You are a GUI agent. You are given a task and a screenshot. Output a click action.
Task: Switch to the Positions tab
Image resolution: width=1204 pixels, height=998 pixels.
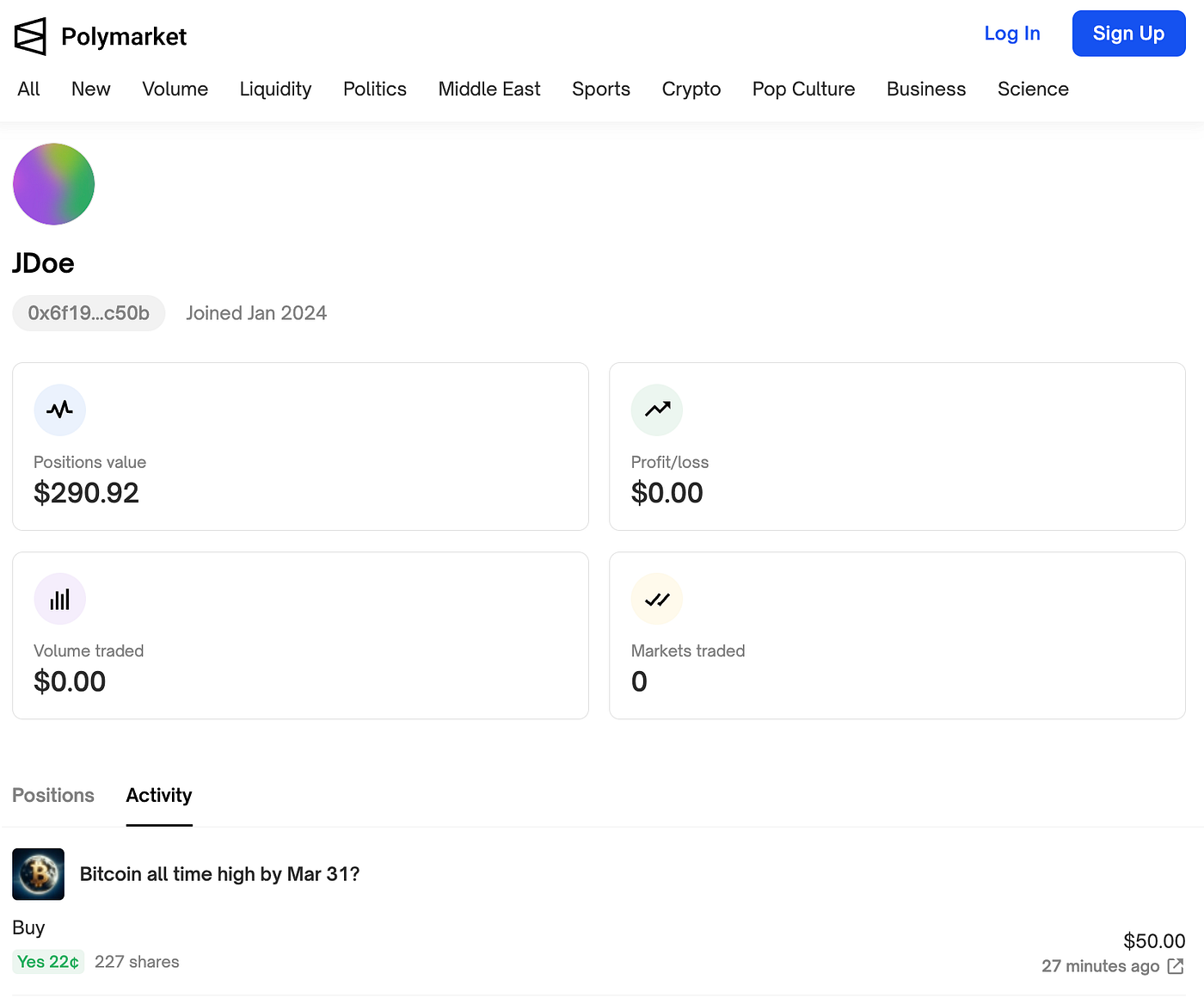click(x=53, y=795)
